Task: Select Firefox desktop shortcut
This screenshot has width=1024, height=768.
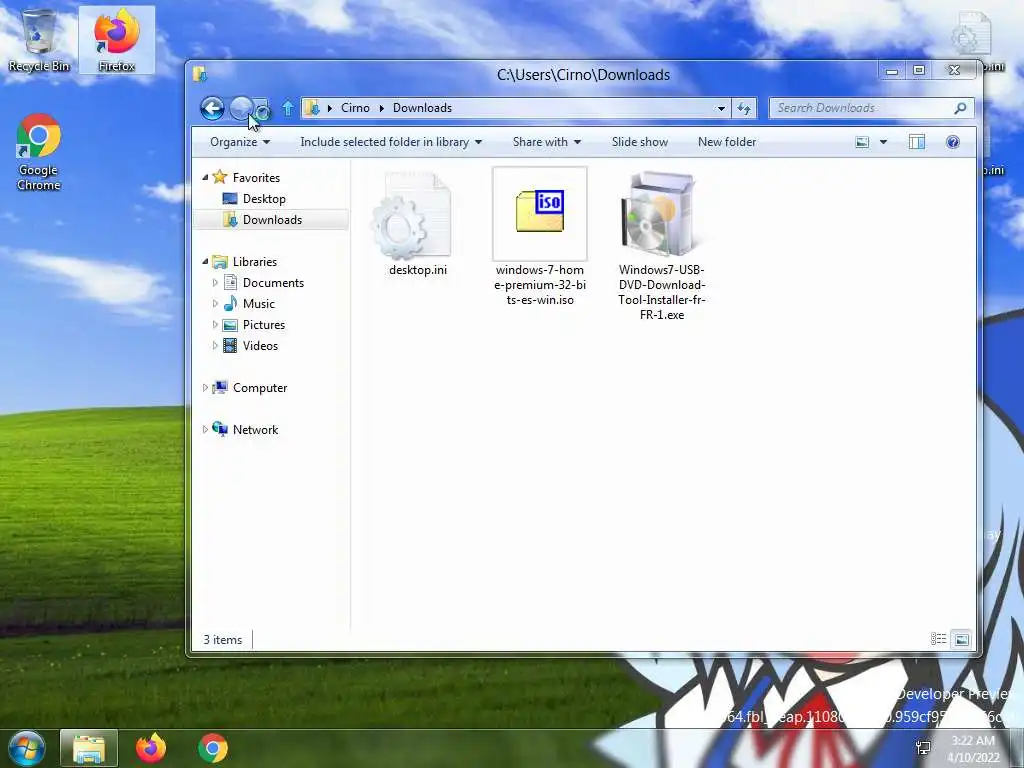Action: 117,40
